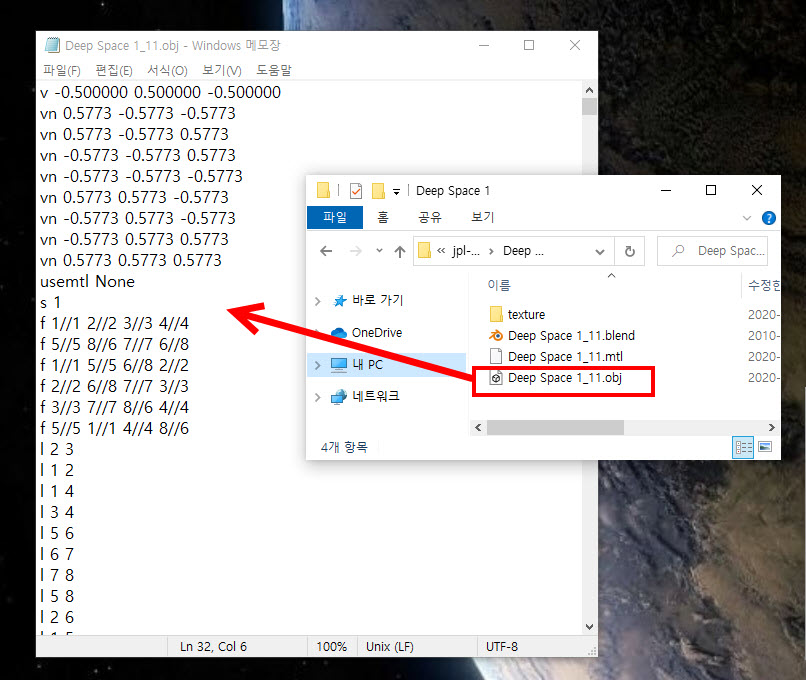Expand the ribbon with chevron arrow
This screenshot has height=680, width=806.
point(747,218)
